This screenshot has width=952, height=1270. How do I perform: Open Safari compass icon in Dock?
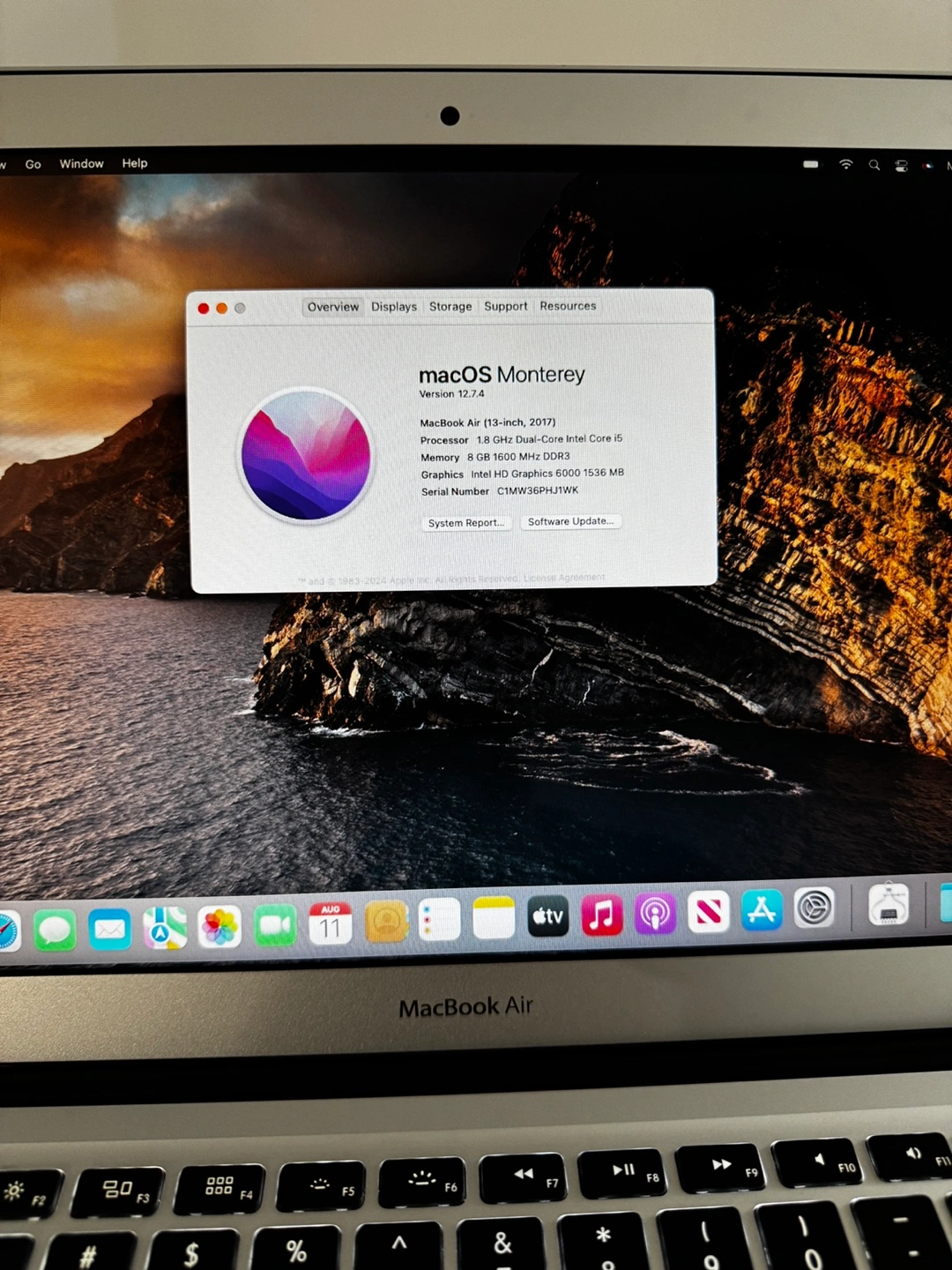tap(7, 932)
